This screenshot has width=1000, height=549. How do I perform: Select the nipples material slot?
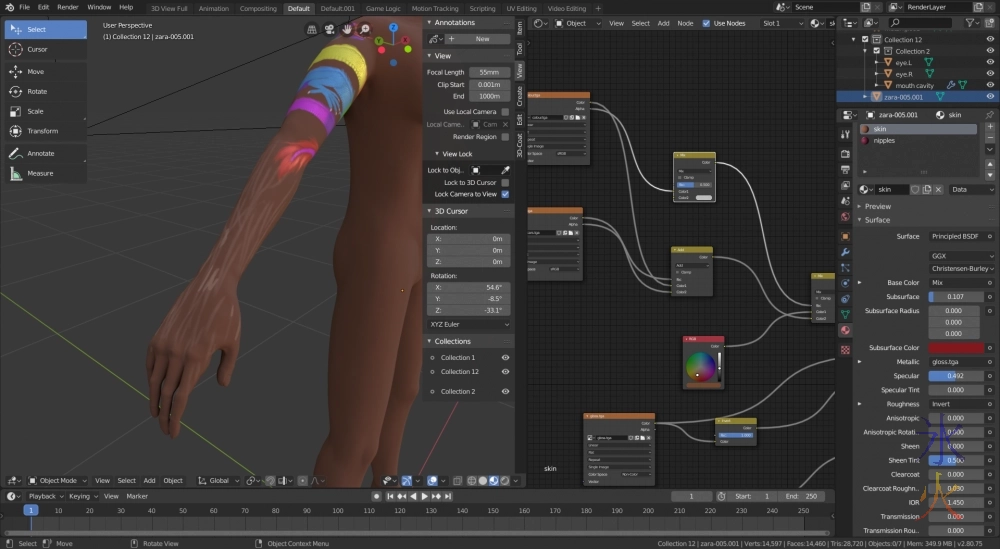tap(885, 141)
